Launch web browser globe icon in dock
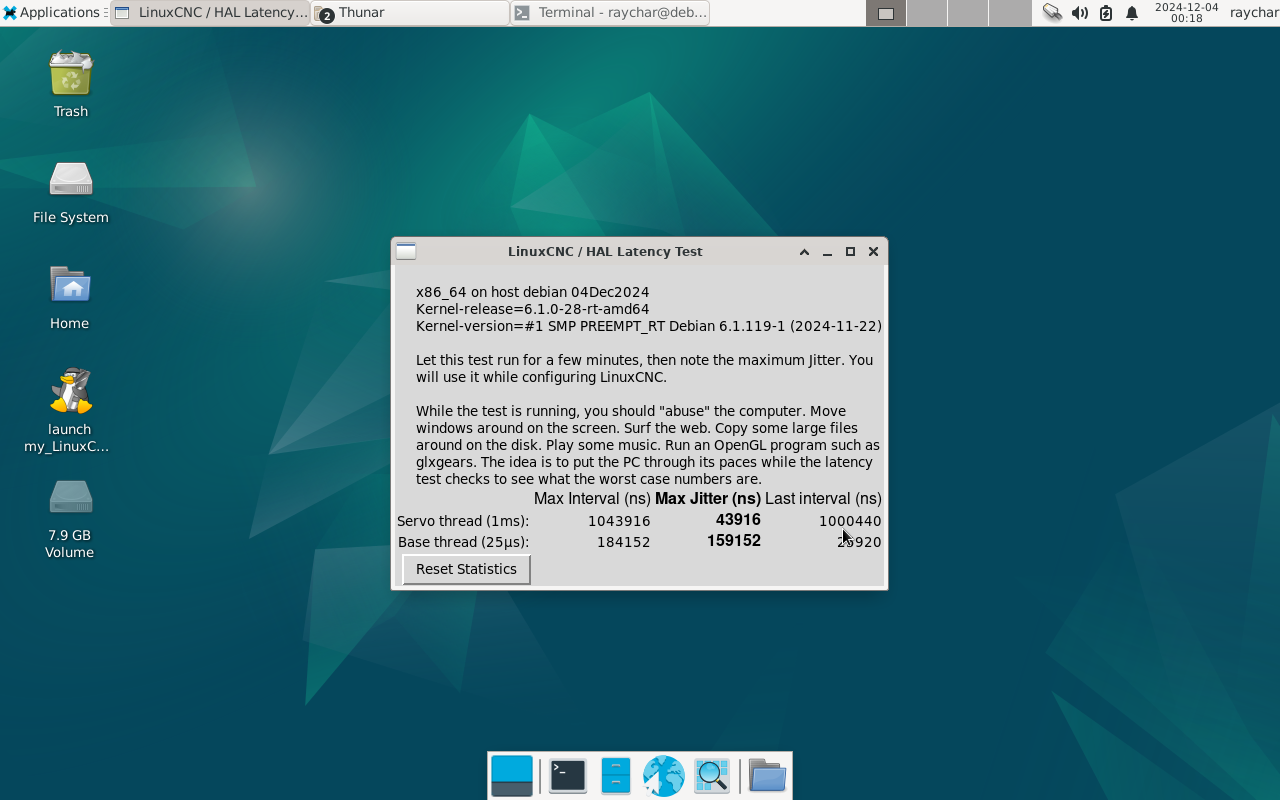Screen dimensions: 1280x800 [663, 776]
